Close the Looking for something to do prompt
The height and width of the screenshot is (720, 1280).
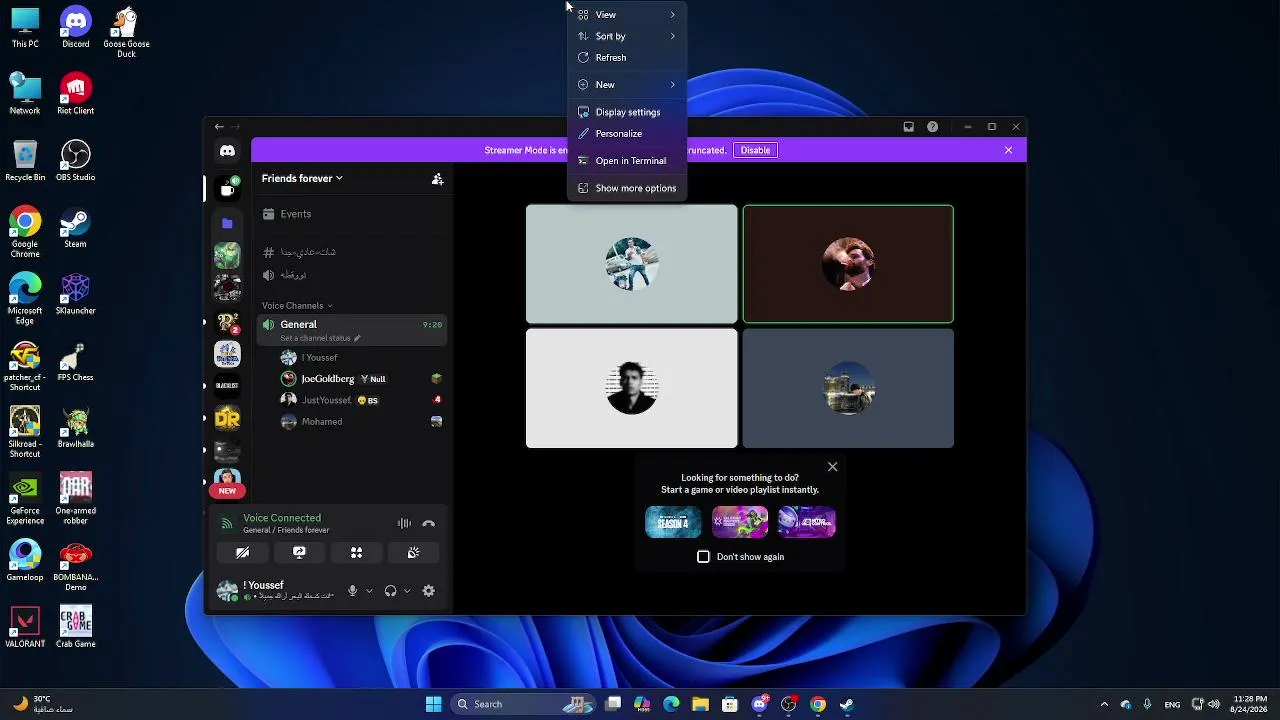832,467
